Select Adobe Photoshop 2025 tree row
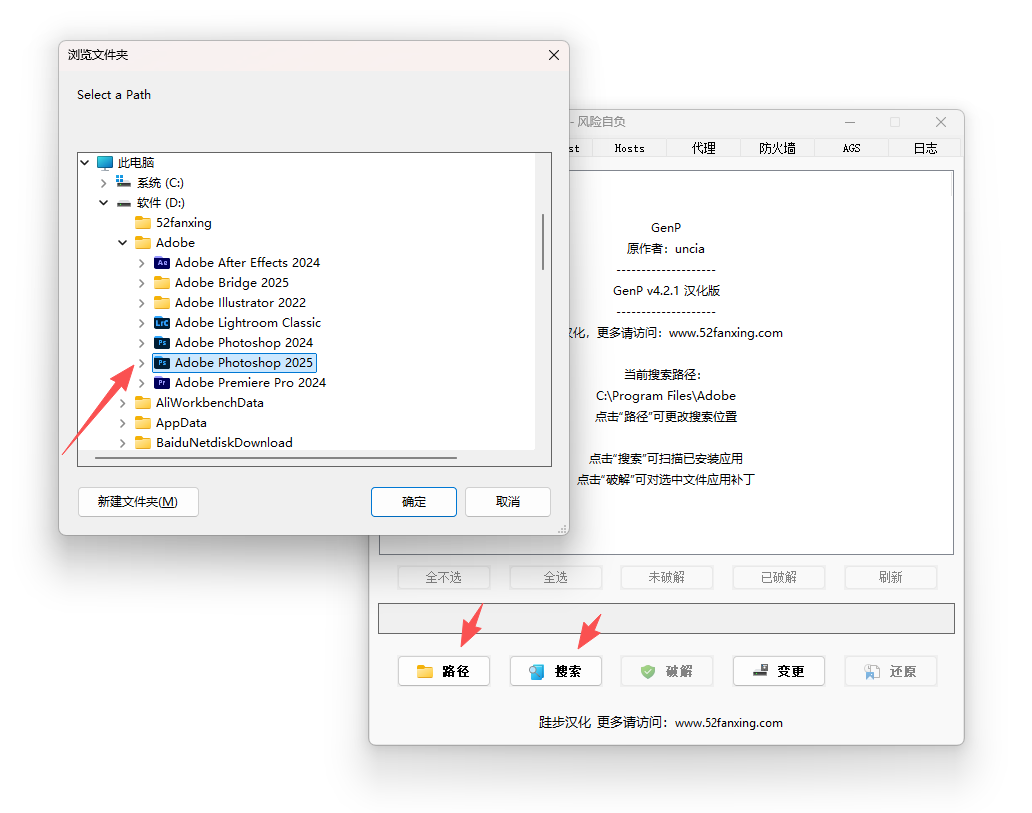The width and height of the screenshot is (1032, 813). click(x=234, y=363)
